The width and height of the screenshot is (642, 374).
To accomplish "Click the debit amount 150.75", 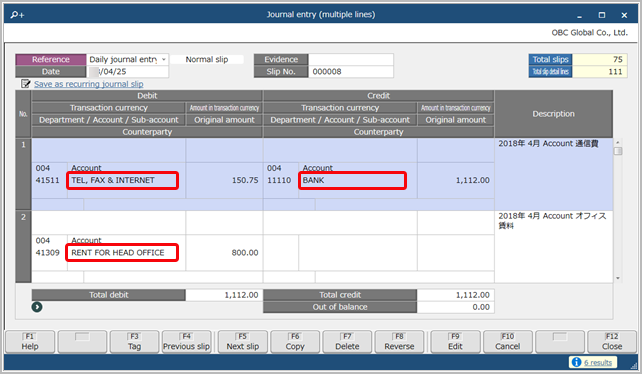I will point(245,180).
